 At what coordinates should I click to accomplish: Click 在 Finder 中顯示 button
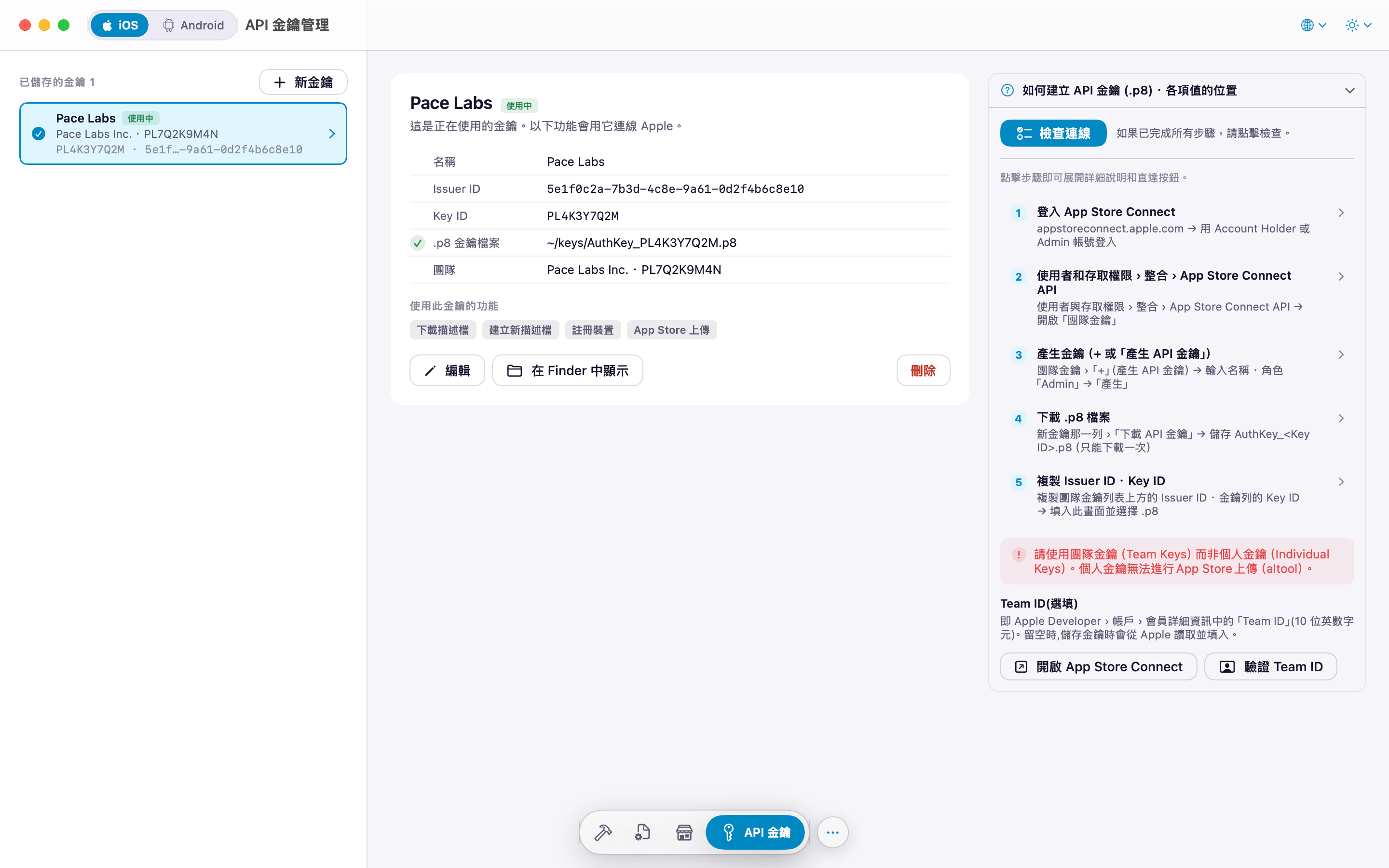(x=568, y=370)
